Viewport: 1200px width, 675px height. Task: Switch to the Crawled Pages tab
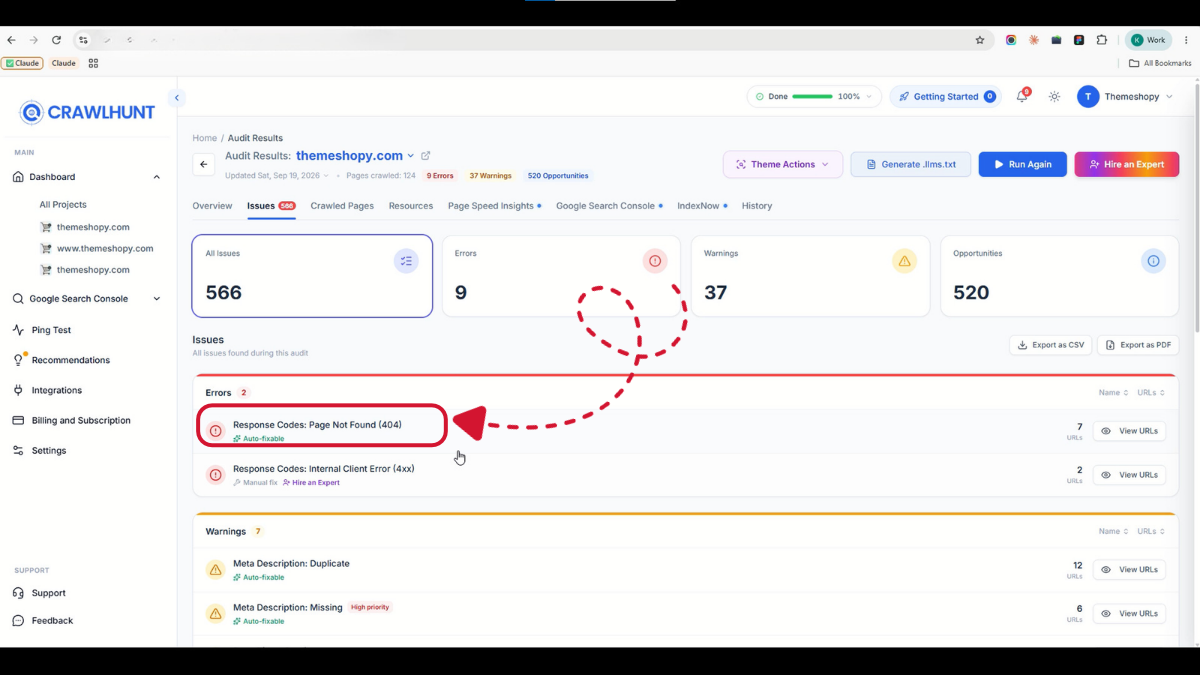click(342, 206)
